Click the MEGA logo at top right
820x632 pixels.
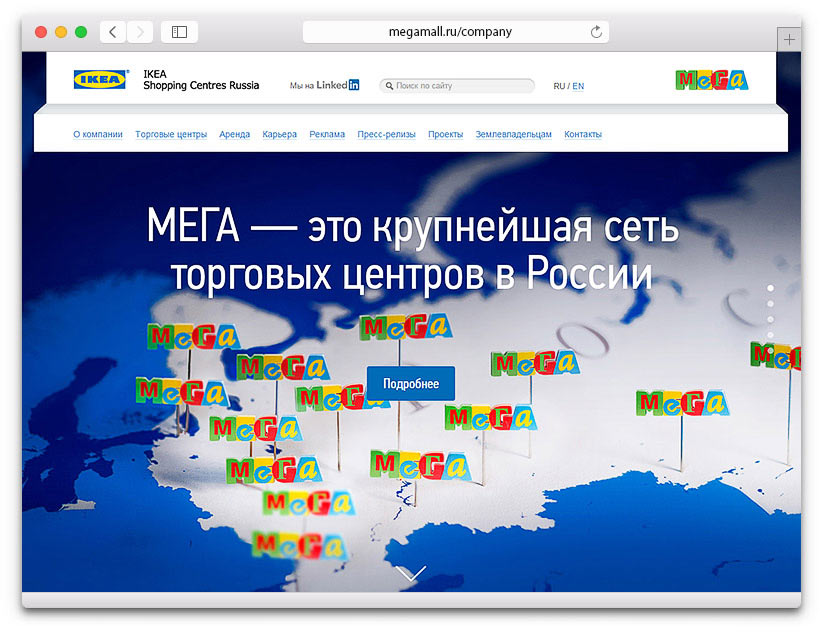pyautogui.click(x=712, y=80)
